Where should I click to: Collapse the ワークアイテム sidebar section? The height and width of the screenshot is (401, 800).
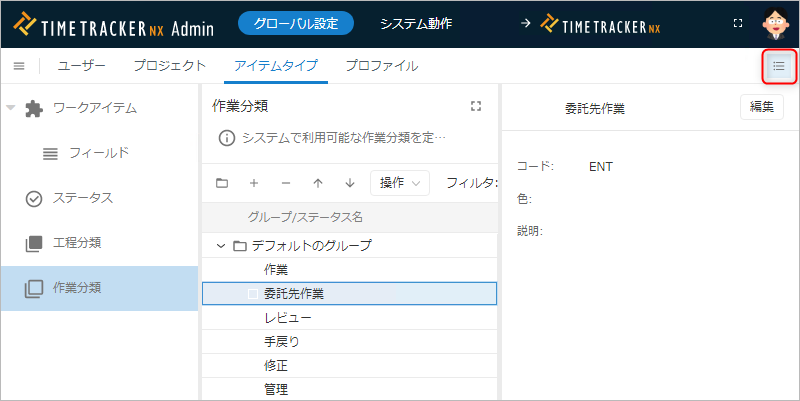pos(11,108)
